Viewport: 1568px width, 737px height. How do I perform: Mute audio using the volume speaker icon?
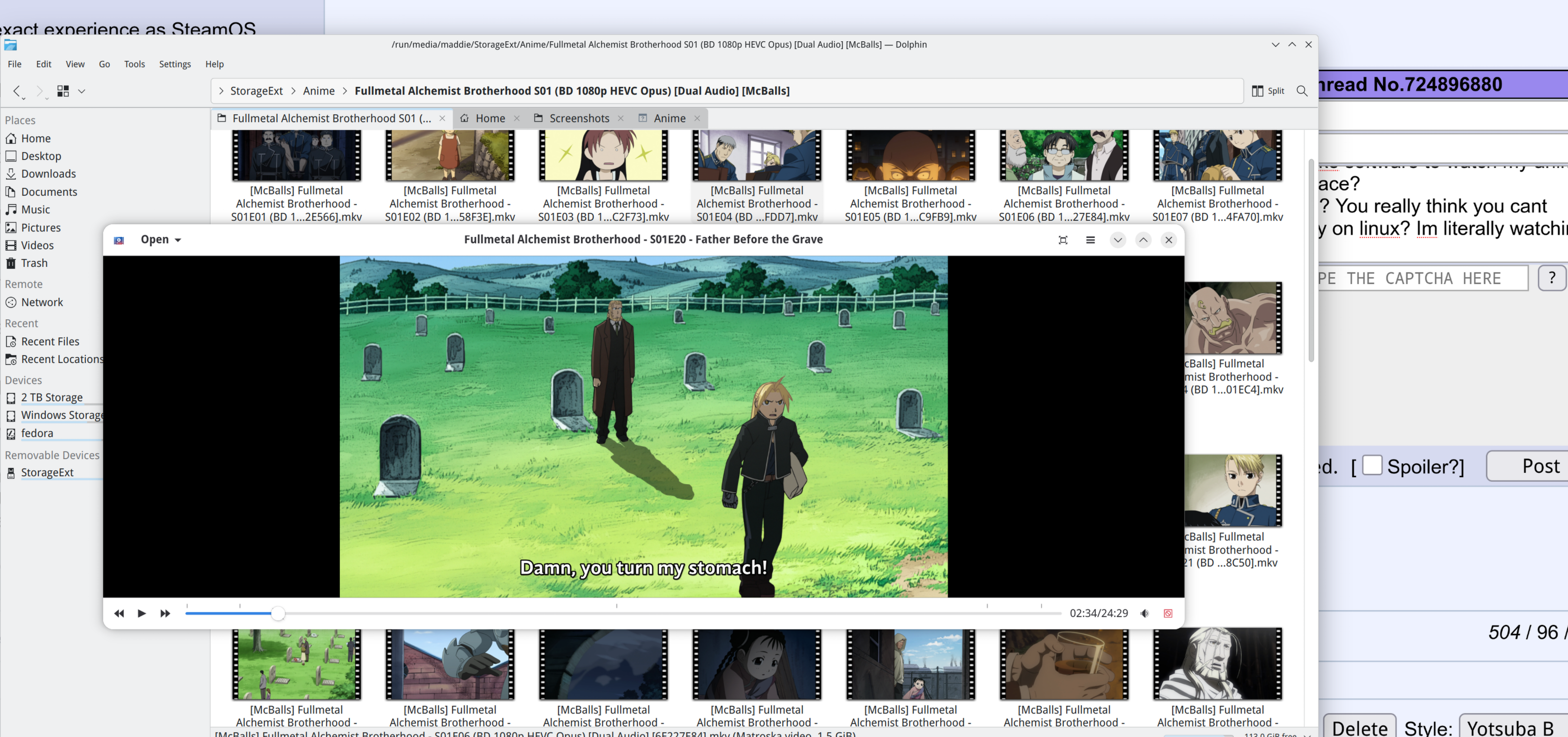(1145, 613)
